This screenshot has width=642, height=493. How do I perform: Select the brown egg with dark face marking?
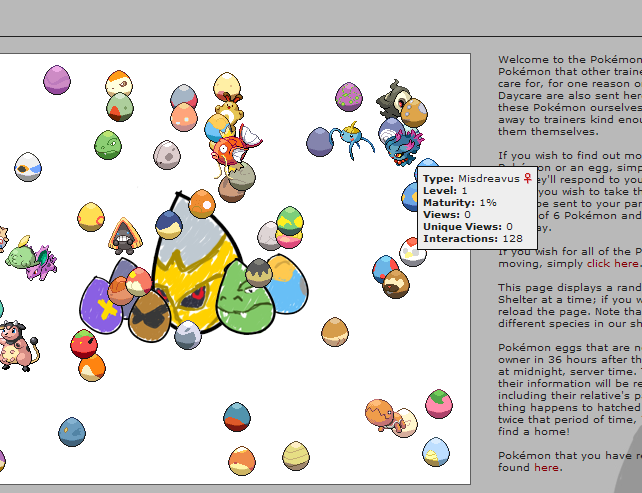click(396, 284)
